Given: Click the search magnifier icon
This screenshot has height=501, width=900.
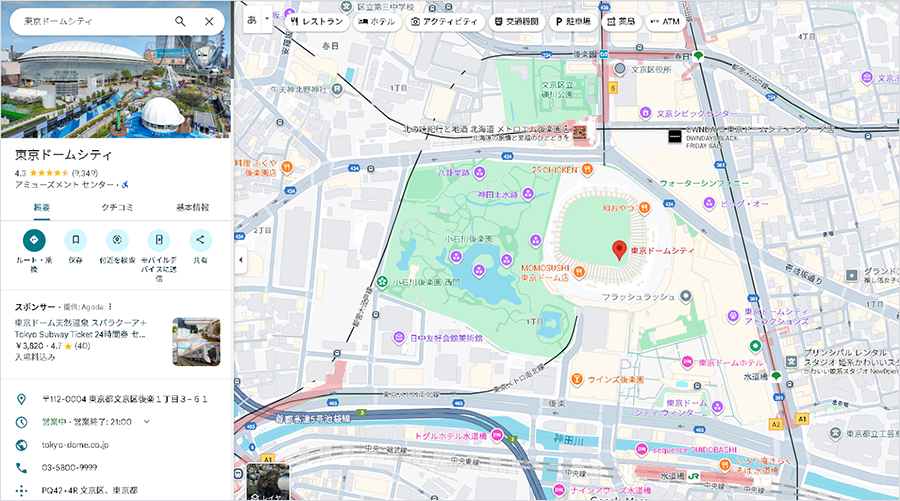Looking at the screenshot, I should (x=180, y=21).
